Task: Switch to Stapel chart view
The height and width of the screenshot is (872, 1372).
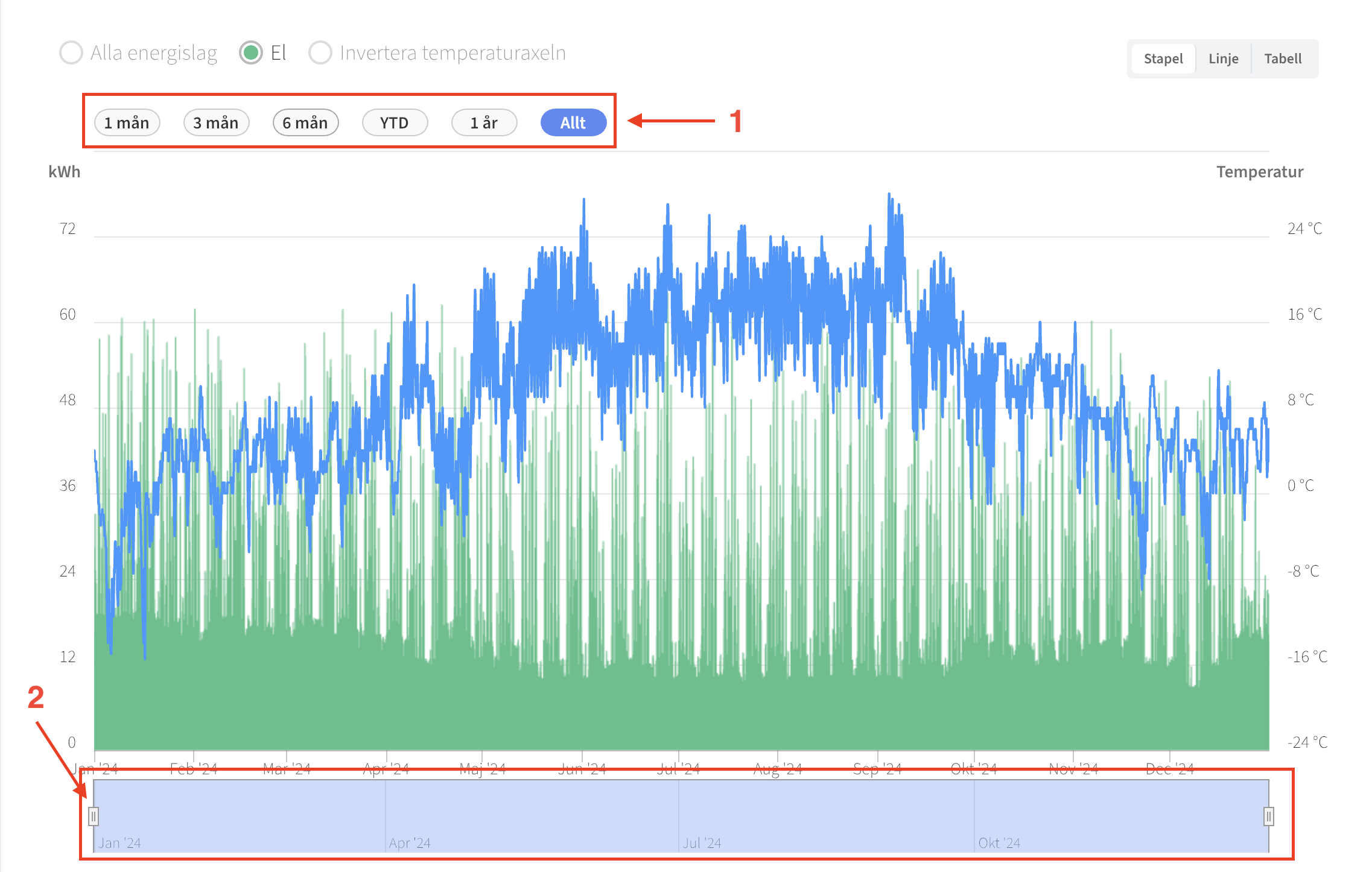Action: [1163, 58]
